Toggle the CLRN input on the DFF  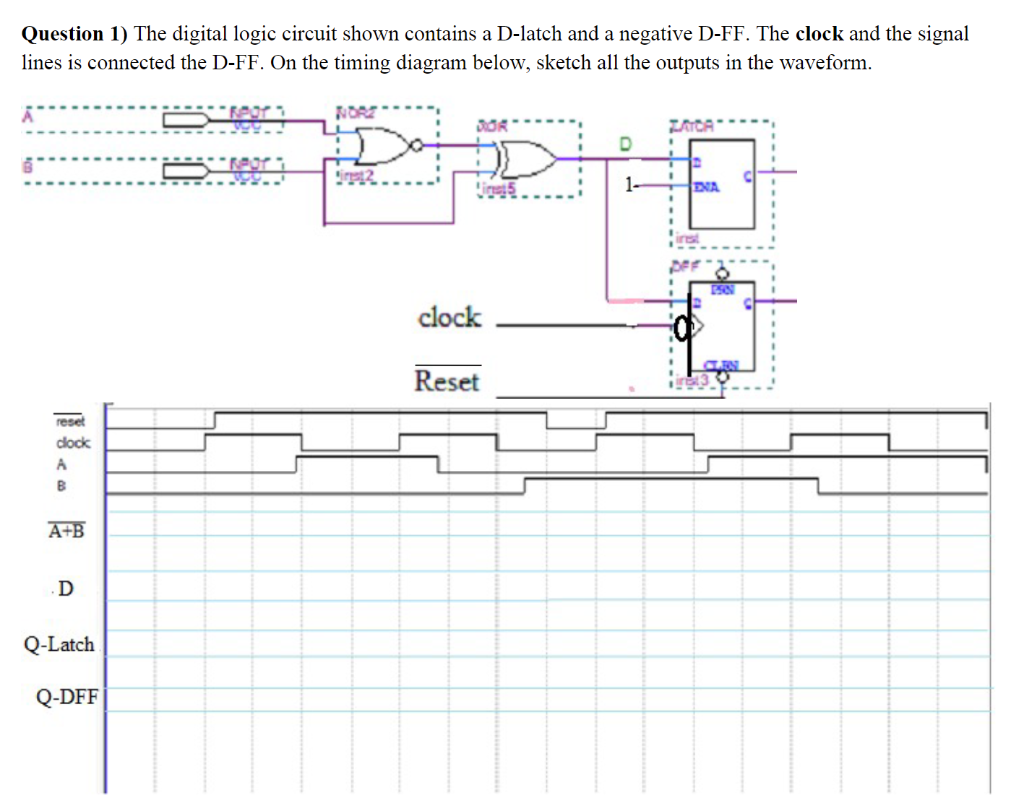click(722, 375)
